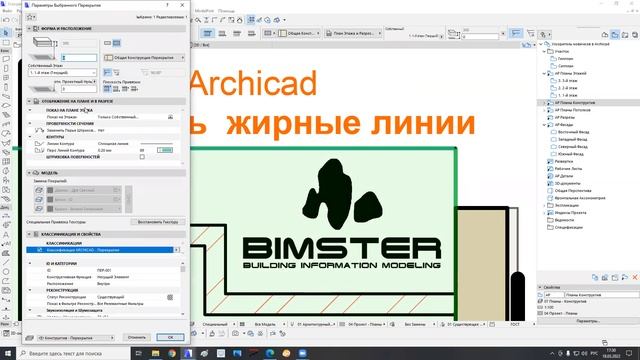Image resolution: width=640 pixels, height=360 pixels.
Task: Toggle the ШТРИХОВКА ПОВЕРХНОСТЕЙ checkbox
Action: point(142,157)
